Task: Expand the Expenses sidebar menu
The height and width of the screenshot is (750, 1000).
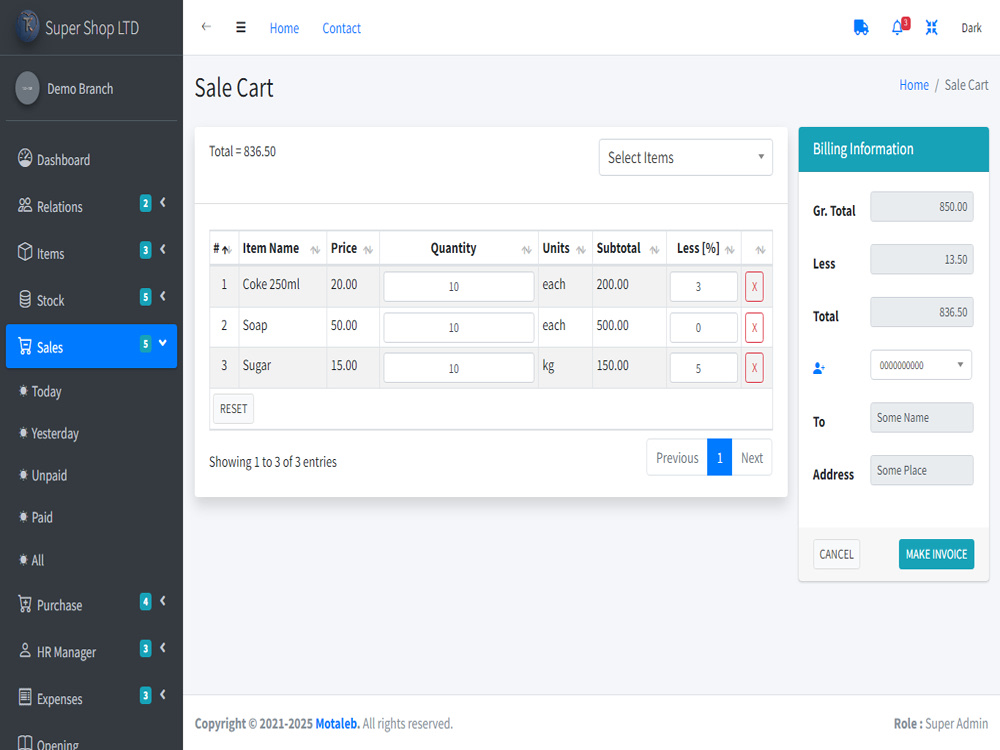Action: point(91,698)
